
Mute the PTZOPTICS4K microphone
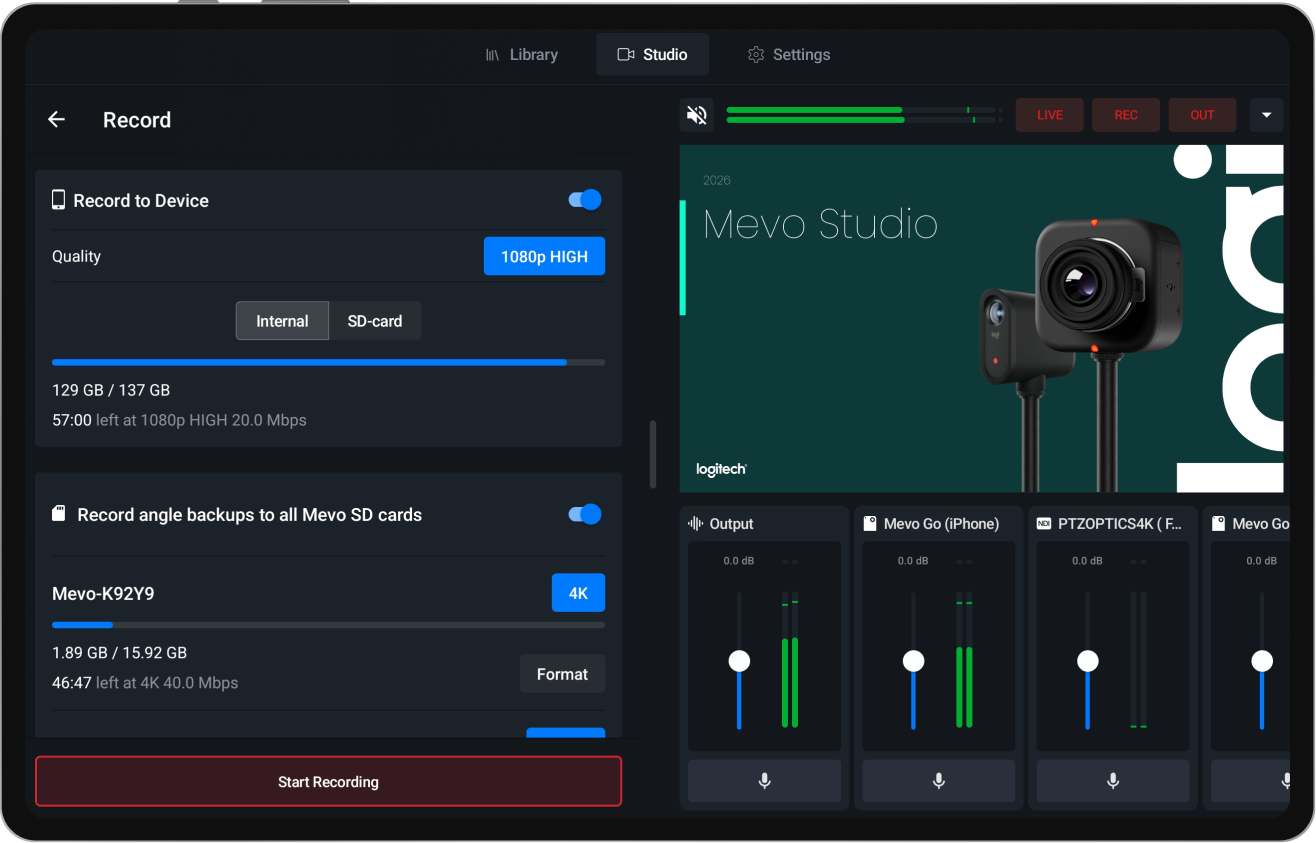point(1112,781)
